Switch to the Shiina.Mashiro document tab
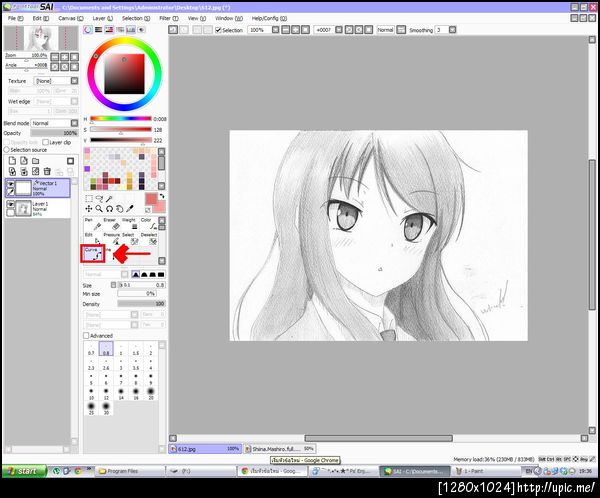The height and width of the screenshot is (498, 600). [x=280, y=449]
